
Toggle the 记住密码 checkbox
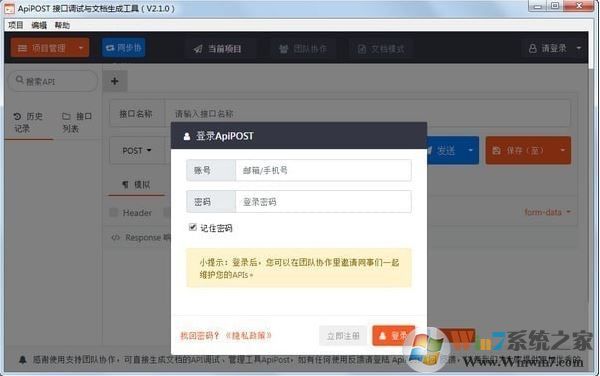(192, 228)
